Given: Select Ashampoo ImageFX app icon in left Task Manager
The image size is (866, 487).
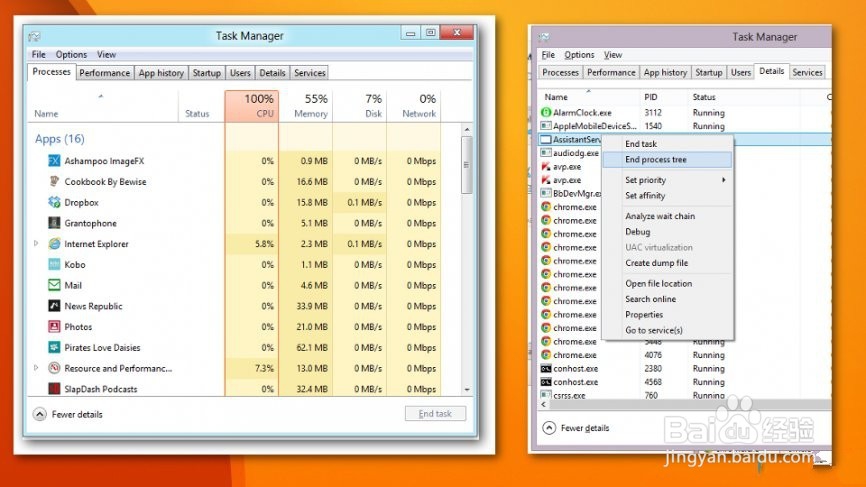Looking at the screenshot, I should click(x=54, y=161).
